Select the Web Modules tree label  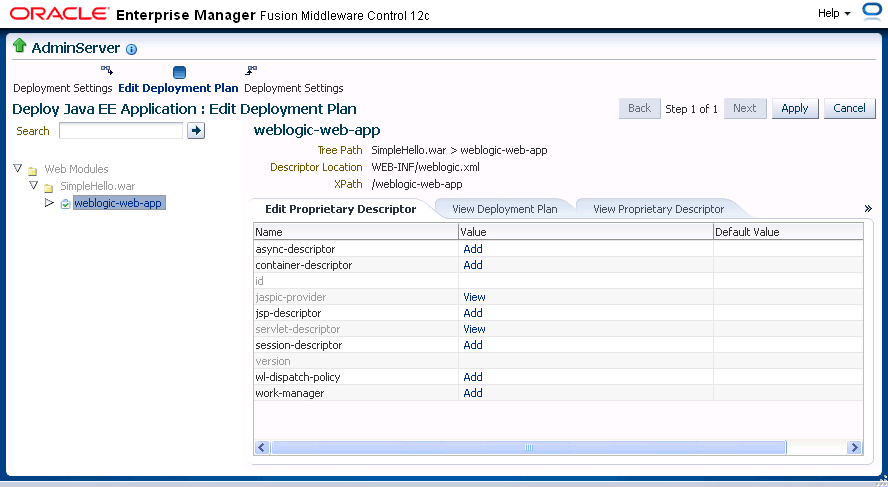pyautogui.click(x=76, y=169)
